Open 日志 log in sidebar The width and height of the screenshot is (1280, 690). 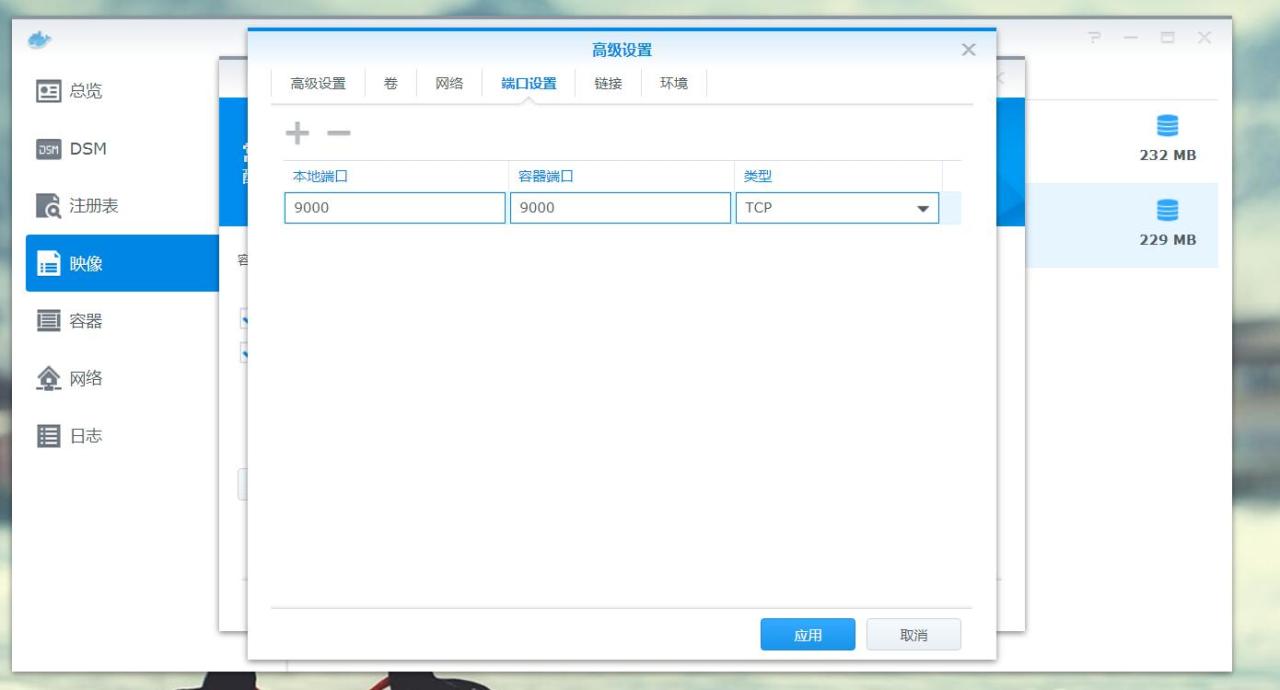(x=70, y=436)
